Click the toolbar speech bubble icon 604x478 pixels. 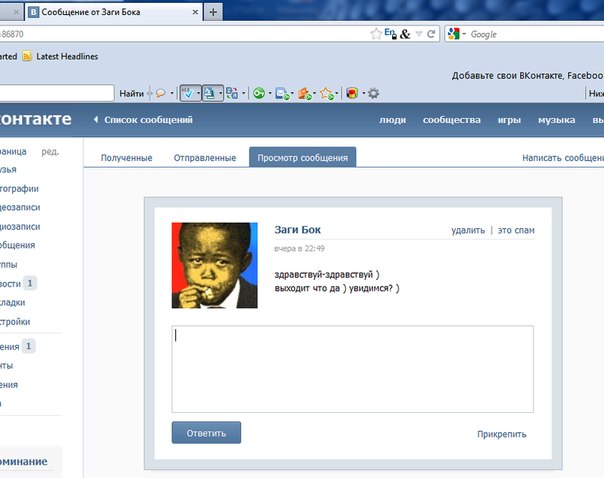(158, 93)
